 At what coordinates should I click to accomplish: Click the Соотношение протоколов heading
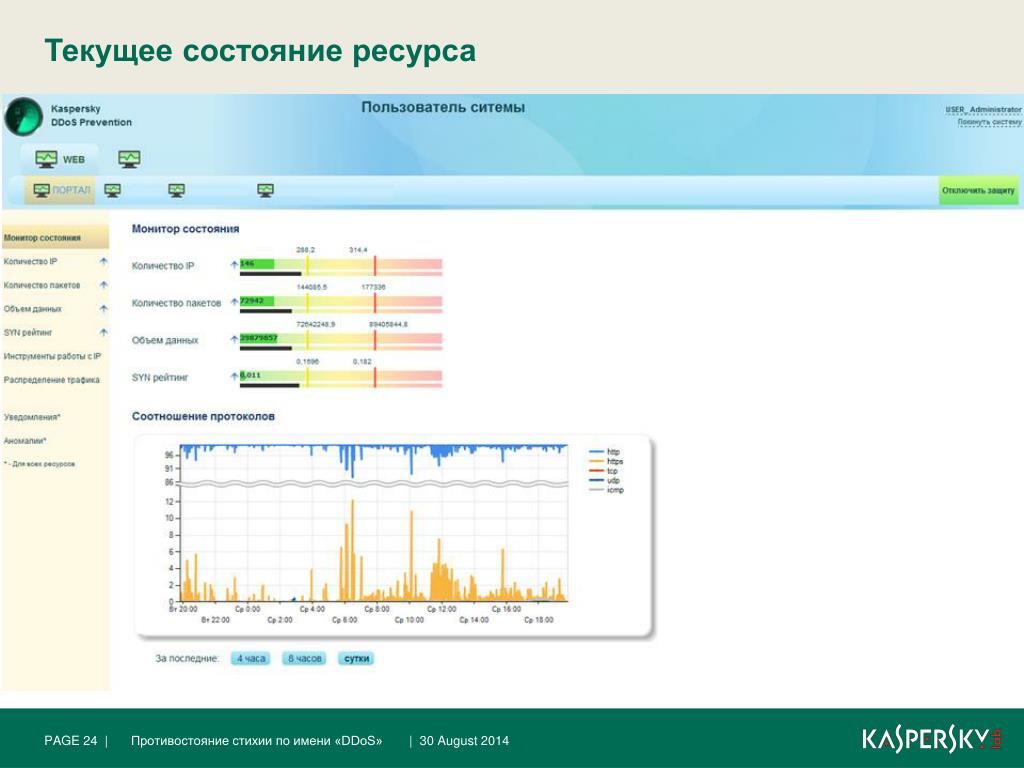203,416
